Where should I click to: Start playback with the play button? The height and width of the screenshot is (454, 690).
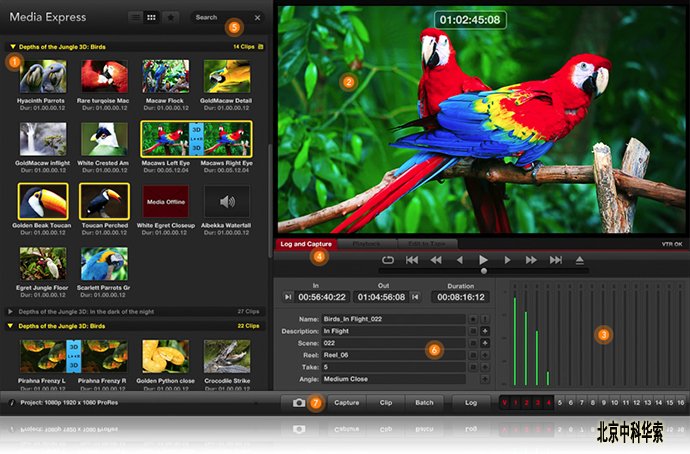(483, 260)
